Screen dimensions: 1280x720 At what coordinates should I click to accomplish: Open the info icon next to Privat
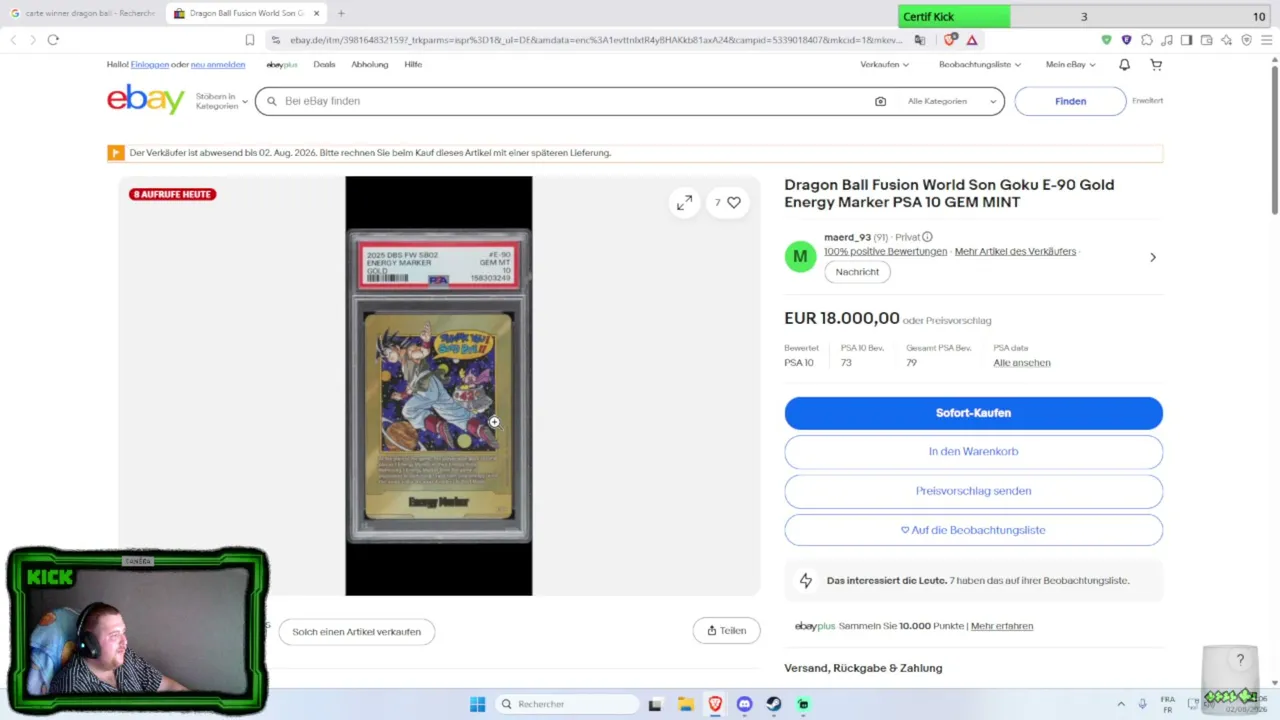tap(927, 237)
